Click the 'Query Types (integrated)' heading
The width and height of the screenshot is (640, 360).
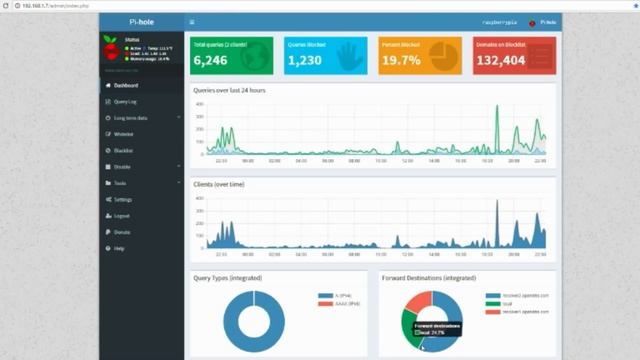[x=228, y=278]
